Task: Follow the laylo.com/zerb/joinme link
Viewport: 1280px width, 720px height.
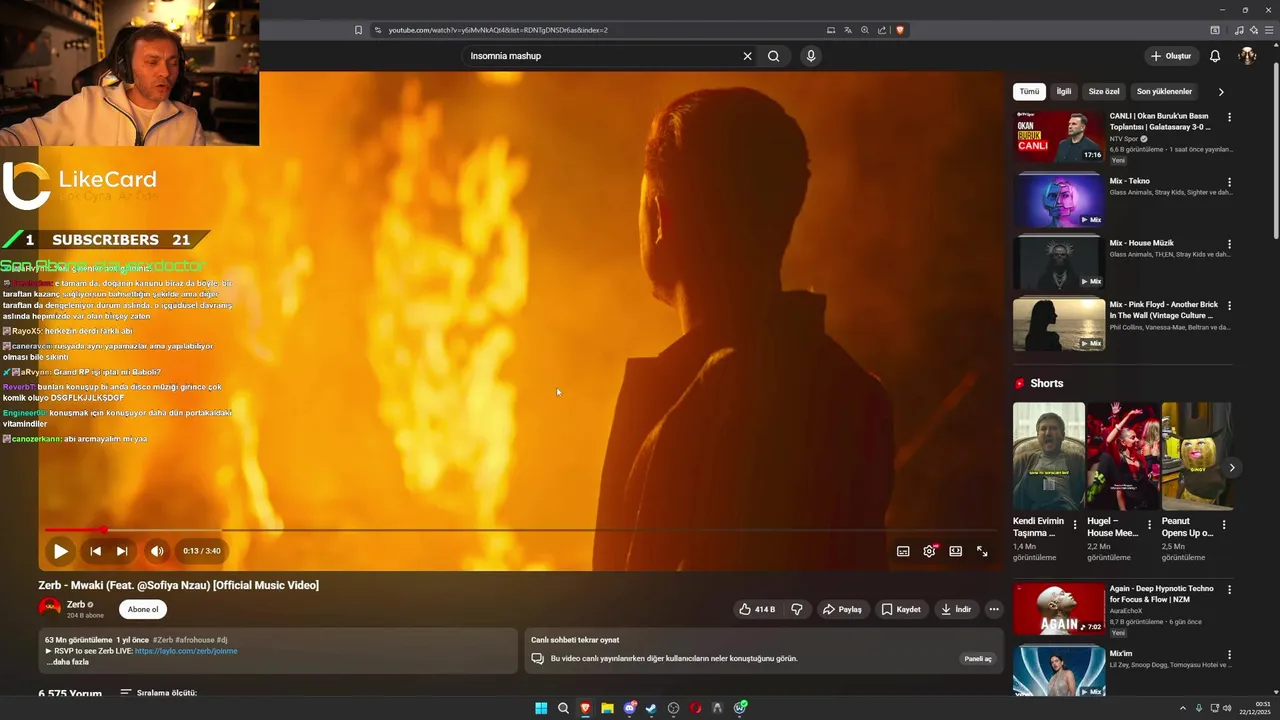Action: (x=186, y=651)
